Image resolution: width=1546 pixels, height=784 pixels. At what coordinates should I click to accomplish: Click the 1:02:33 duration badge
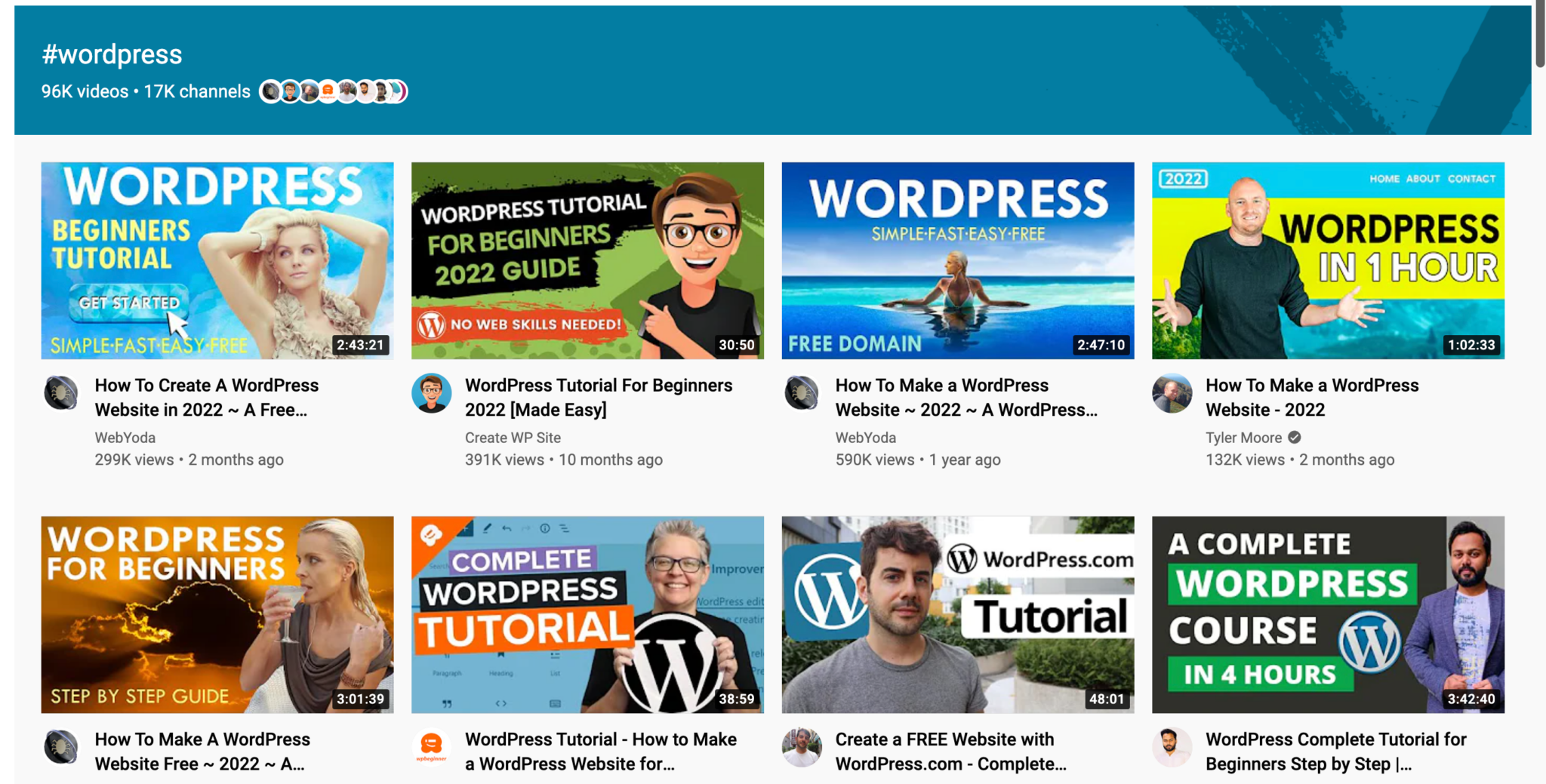click(x=1471, y=345)
